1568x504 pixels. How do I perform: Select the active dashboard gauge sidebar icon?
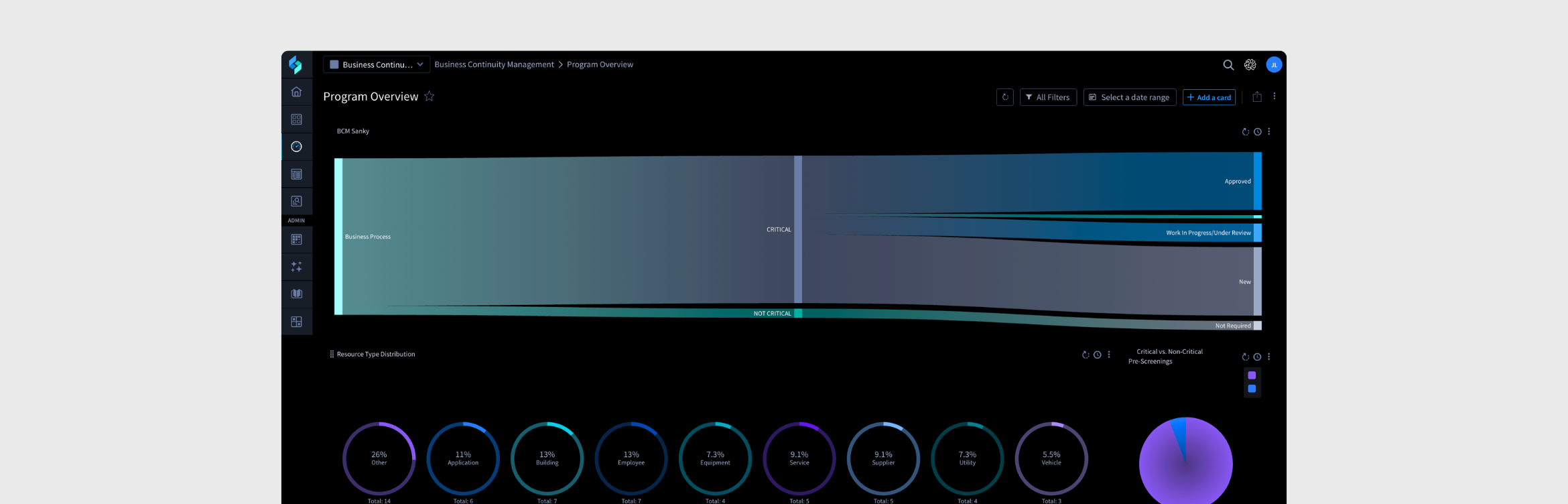pos(296,147)
